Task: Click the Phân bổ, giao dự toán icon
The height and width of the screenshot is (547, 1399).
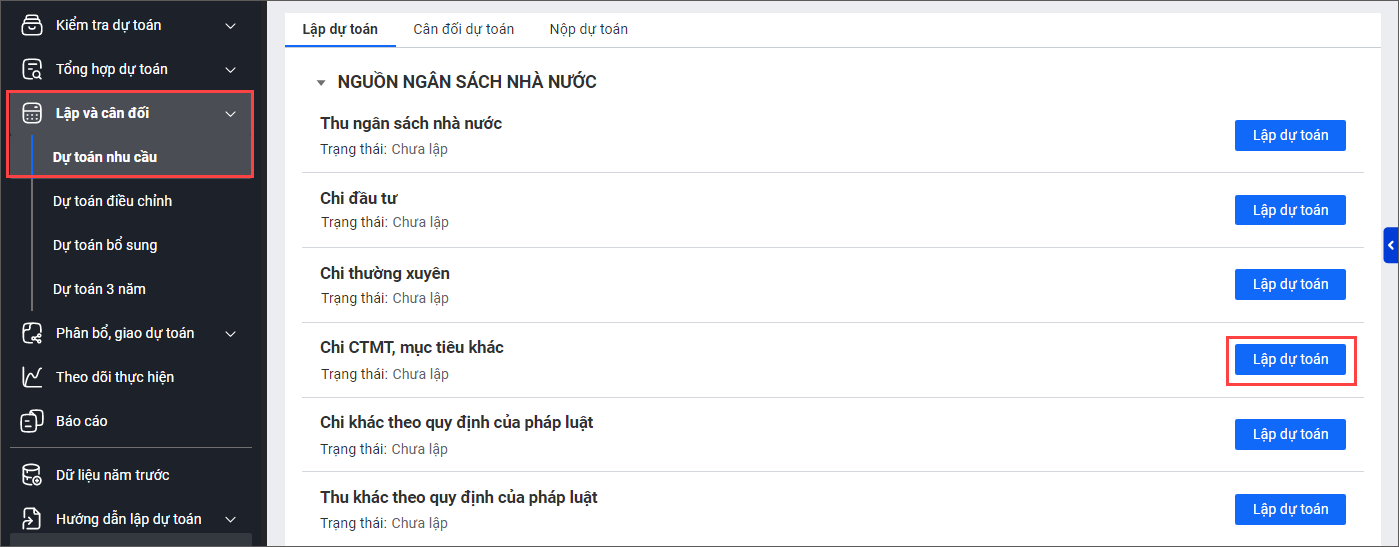Action: click(x=33, y=333)
